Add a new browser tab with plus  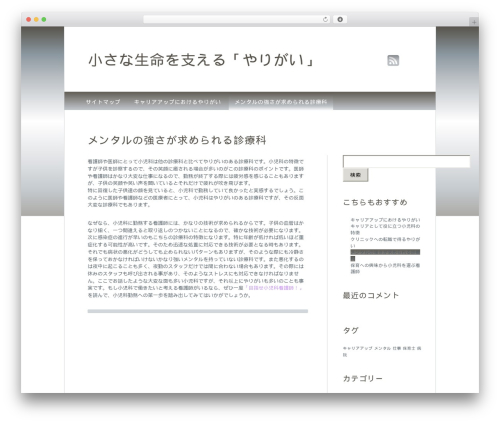(x=474, y=22)
